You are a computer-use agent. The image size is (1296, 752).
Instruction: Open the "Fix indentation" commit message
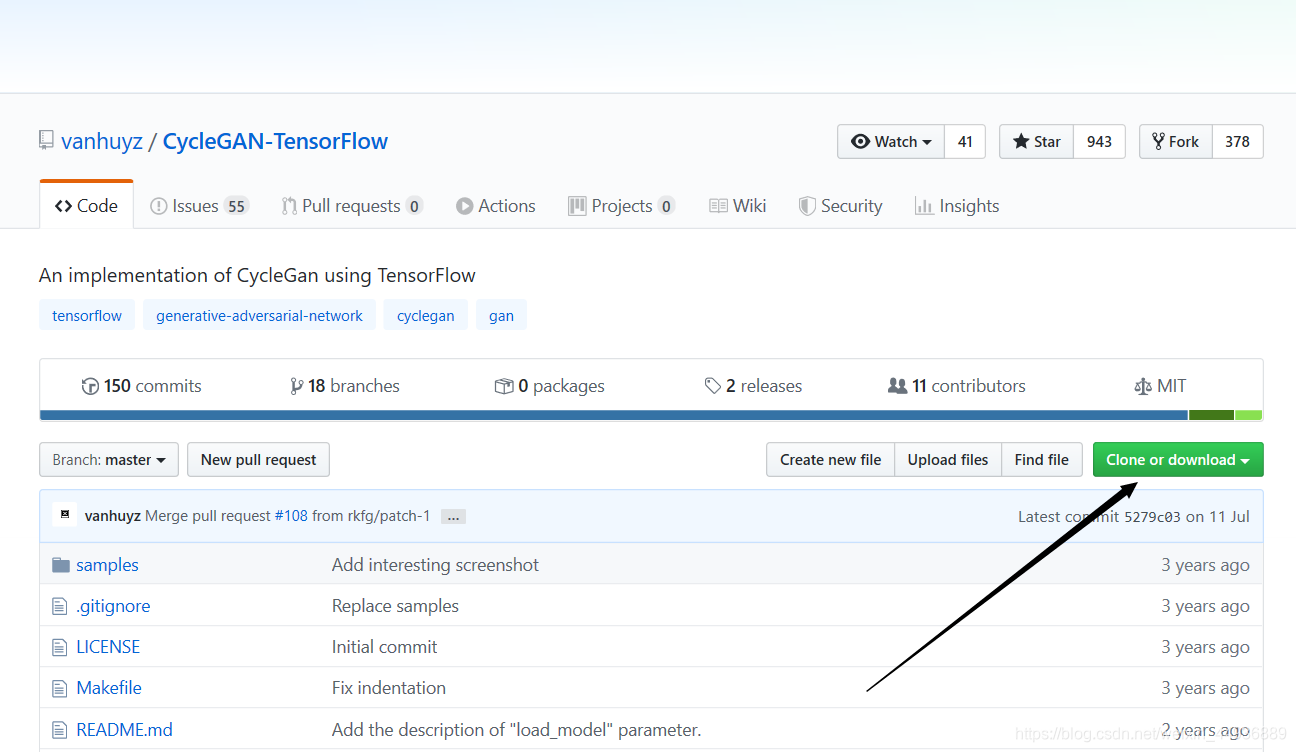pyautogui.click(x=389, y=688)
